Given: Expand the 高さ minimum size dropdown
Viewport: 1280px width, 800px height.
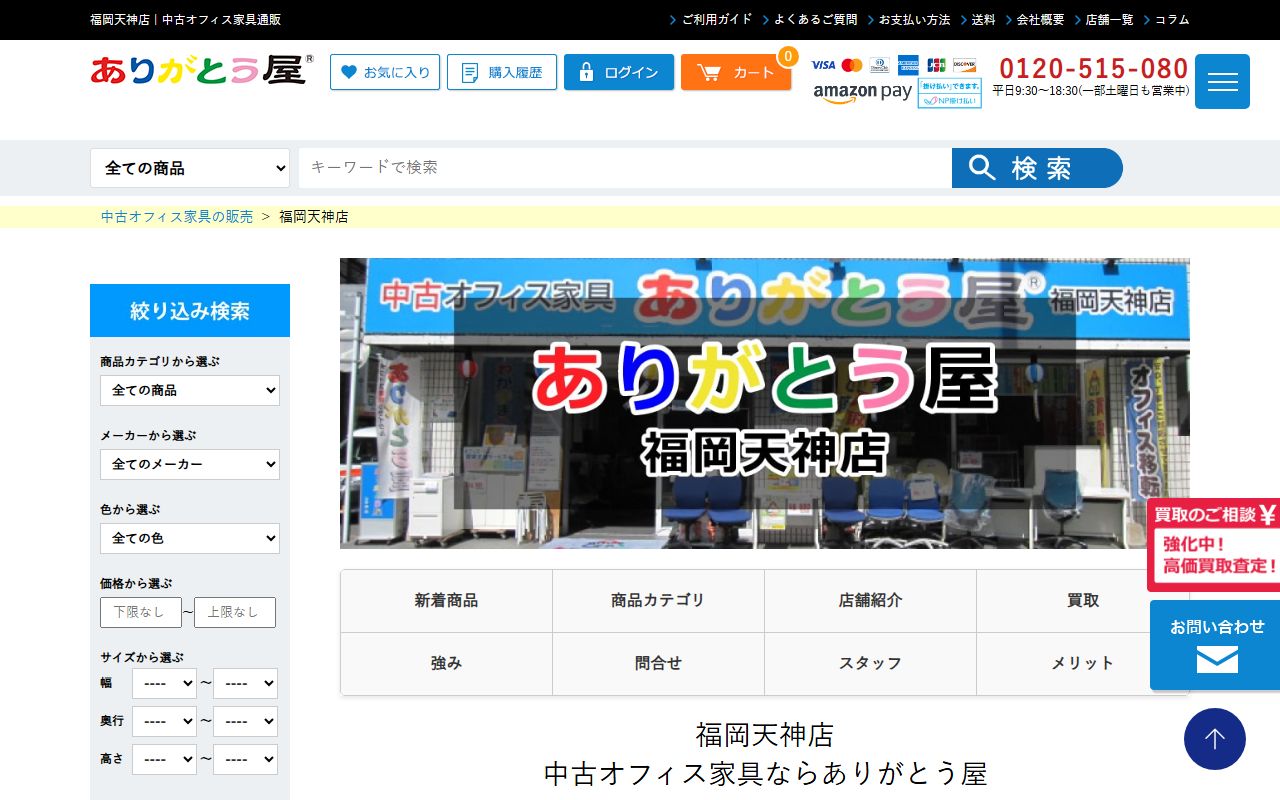Looking at the screenshot, I should click(164, 759).
